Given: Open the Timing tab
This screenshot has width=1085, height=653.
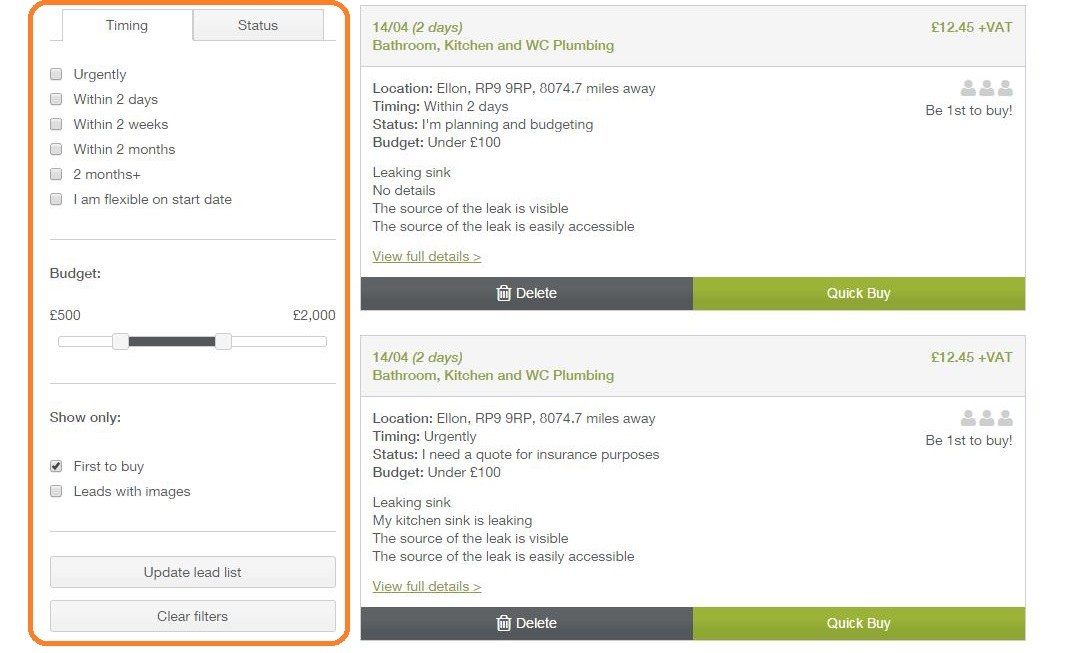Looking at the screenshot, I should (127, 25).
